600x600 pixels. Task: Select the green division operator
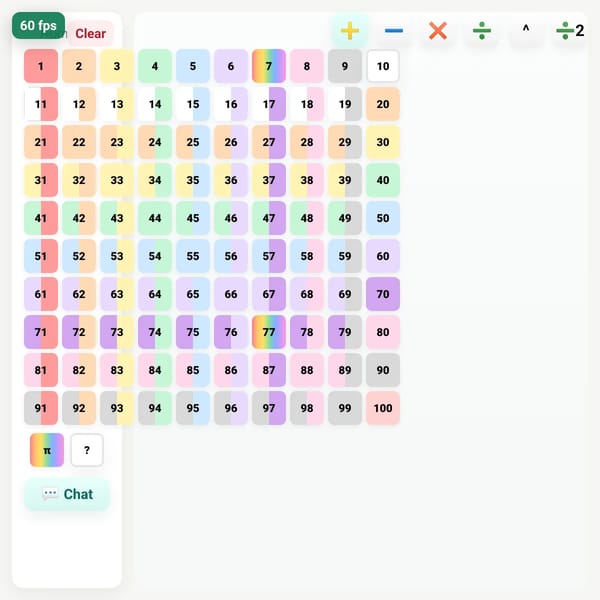click(482, 31)
